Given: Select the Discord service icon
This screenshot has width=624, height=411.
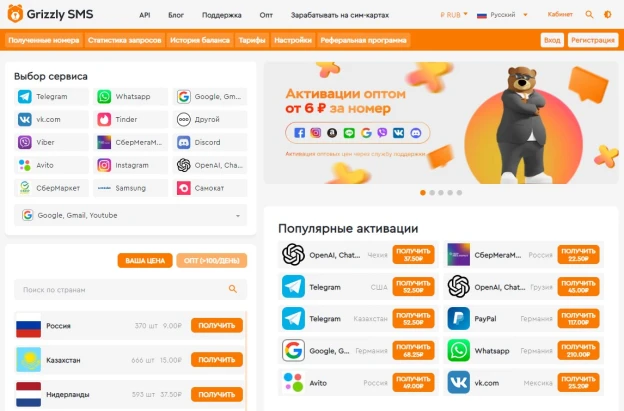Looking at the screenshot, I should click(183, 142).
